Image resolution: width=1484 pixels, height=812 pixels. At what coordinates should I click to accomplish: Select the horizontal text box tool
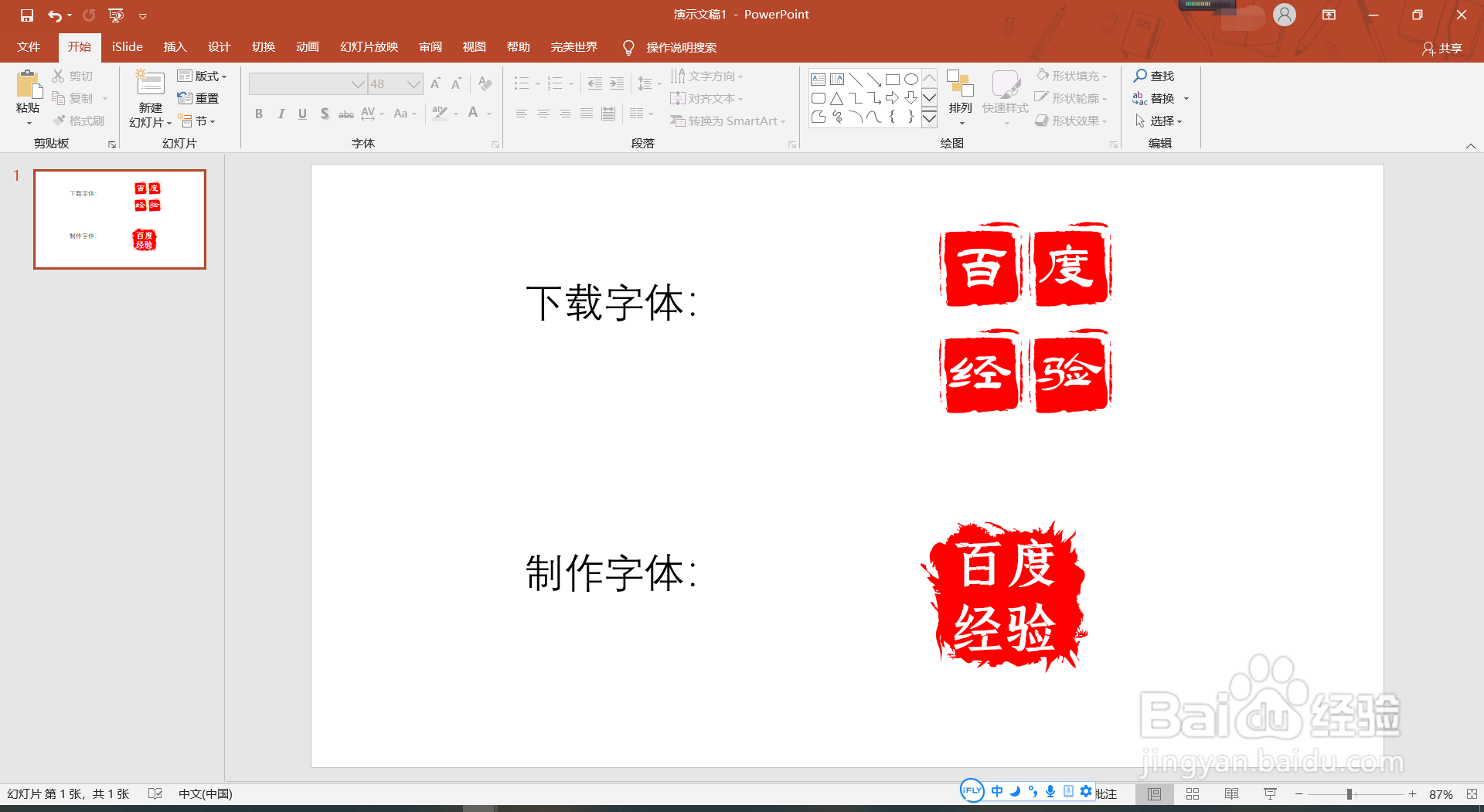[818, 78]
